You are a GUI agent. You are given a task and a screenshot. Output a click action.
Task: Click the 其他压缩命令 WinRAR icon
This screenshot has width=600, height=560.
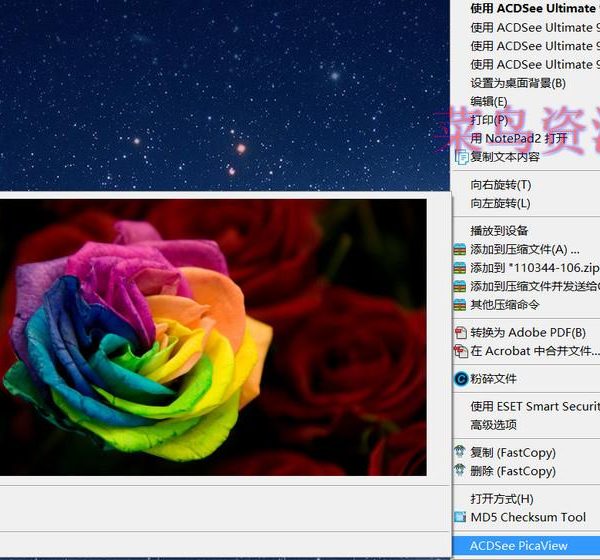tap(460, 305)
